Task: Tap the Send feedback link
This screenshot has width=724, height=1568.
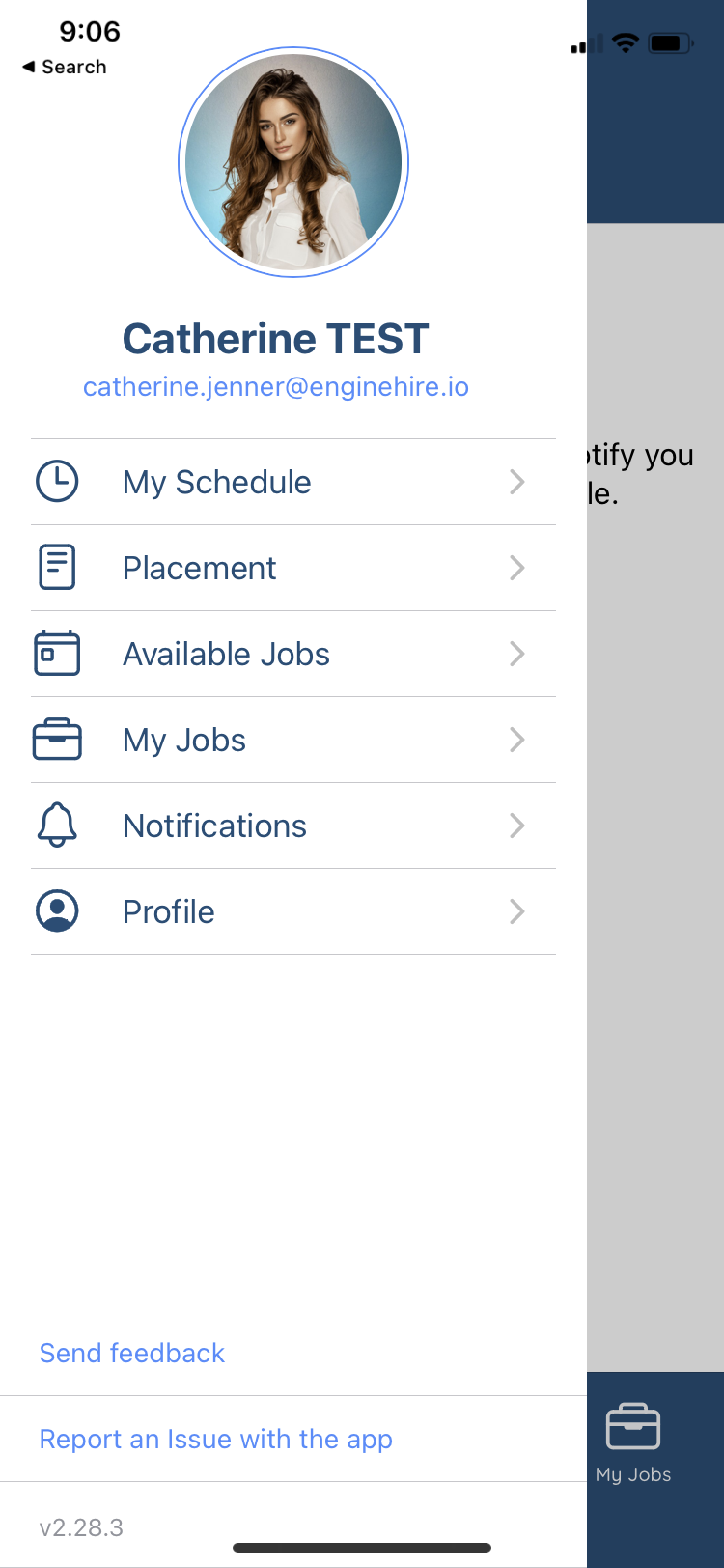Action: [x=132, y=1353]
